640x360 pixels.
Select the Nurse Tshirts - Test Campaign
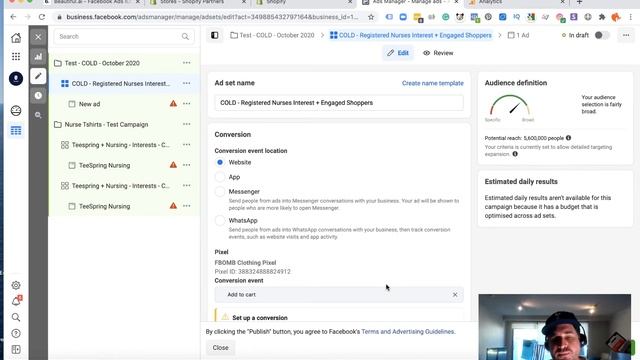tap(106, 124)
